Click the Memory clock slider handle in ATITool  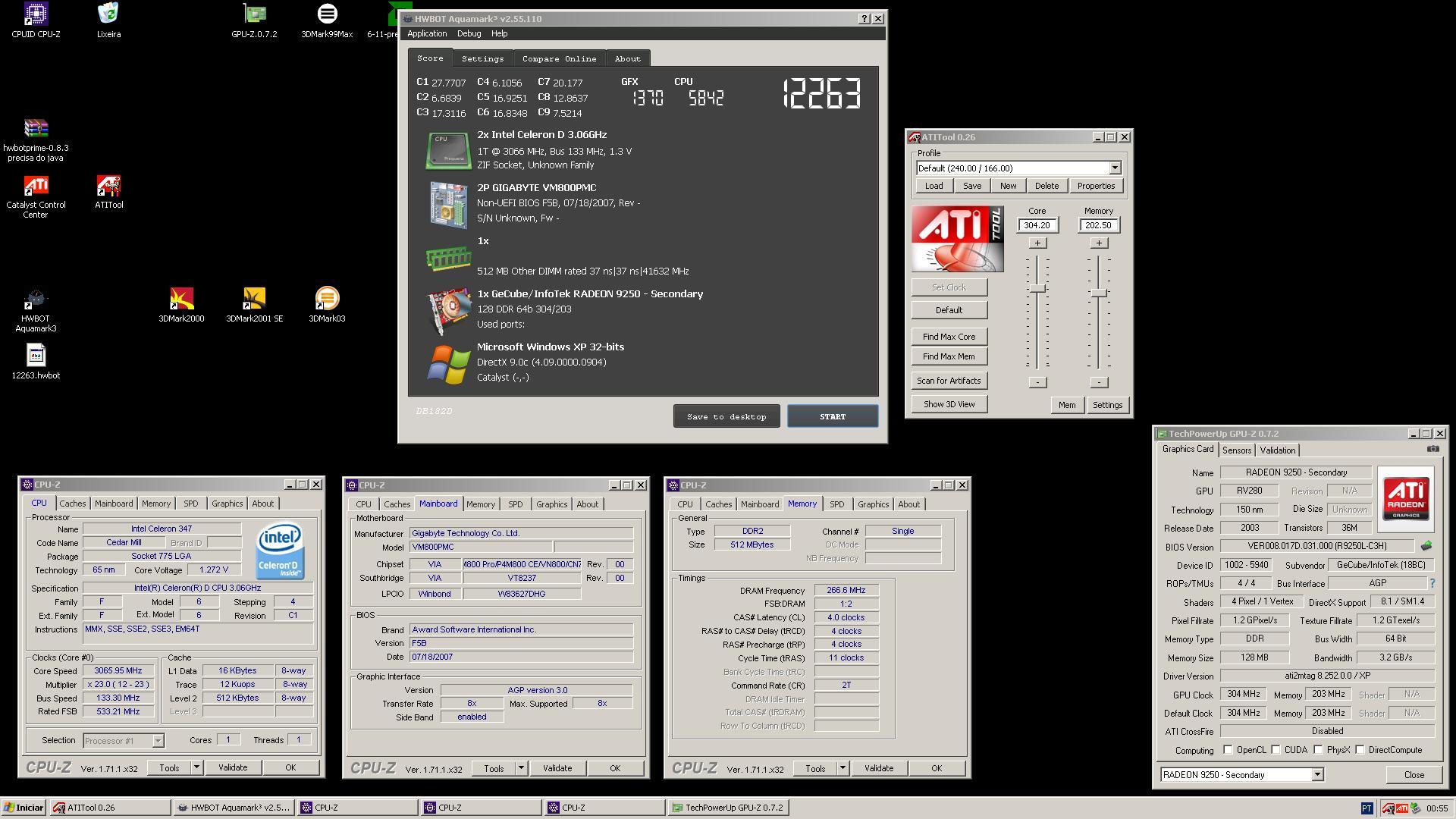[1099, 293]
